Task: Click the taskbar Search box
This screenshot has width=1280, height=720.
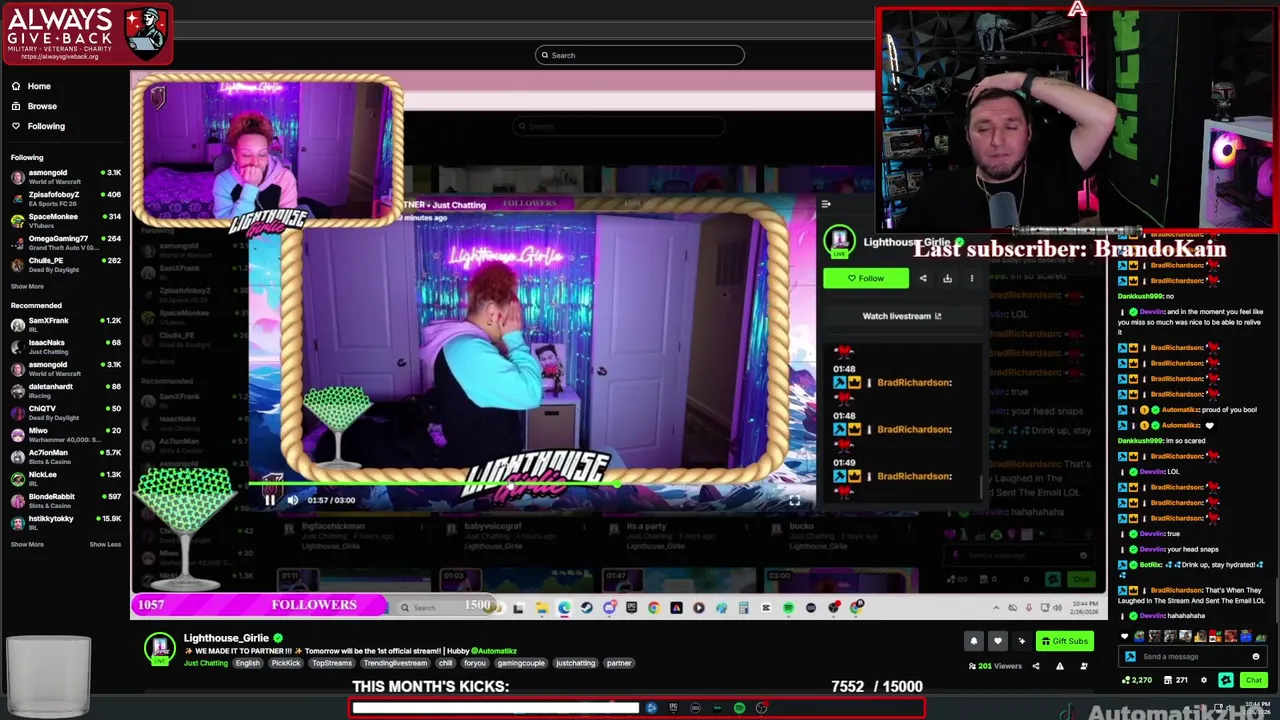Action: tap(445, 607)
